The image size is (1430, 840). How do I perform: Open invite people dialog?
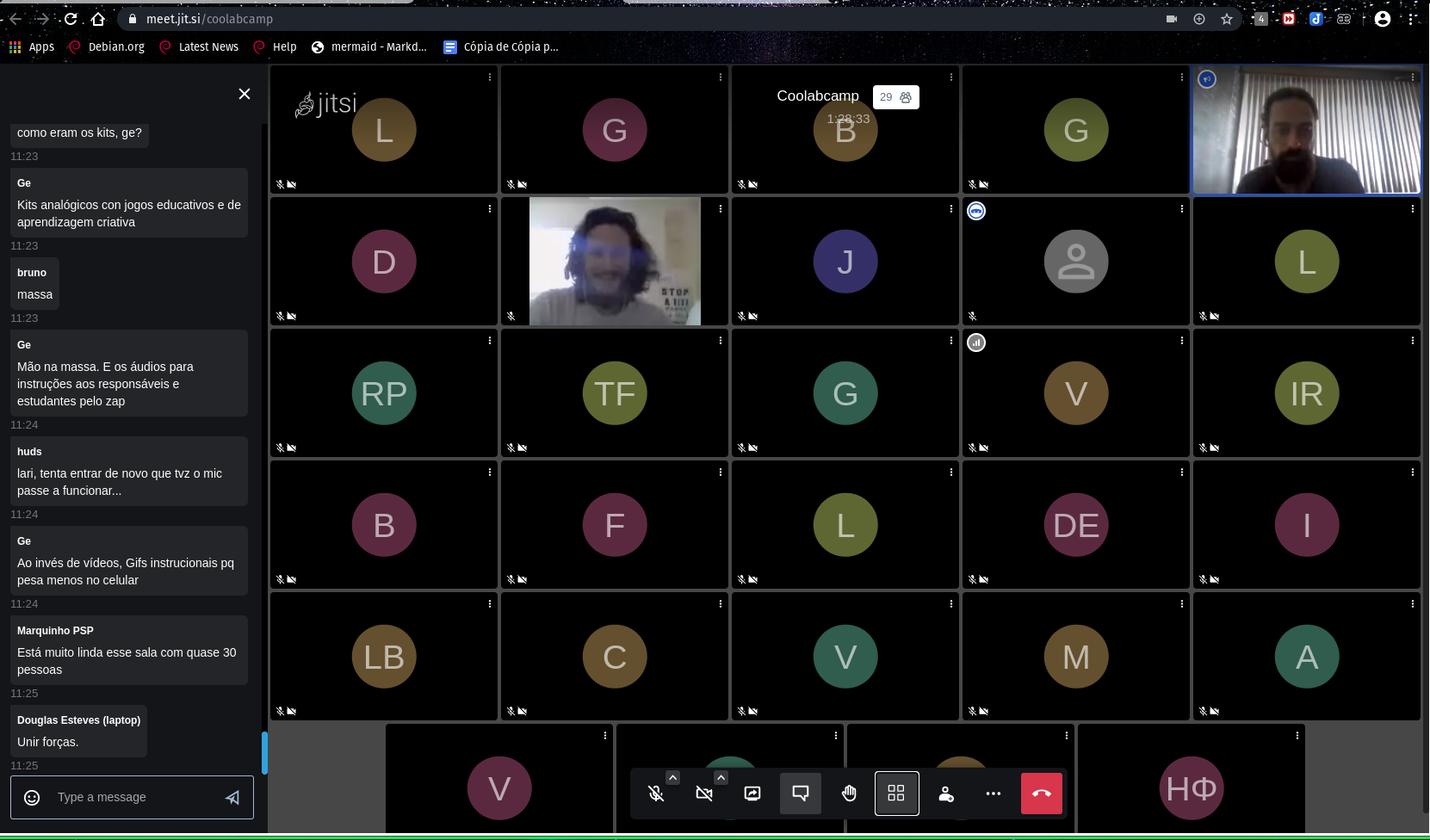(945, 794)
